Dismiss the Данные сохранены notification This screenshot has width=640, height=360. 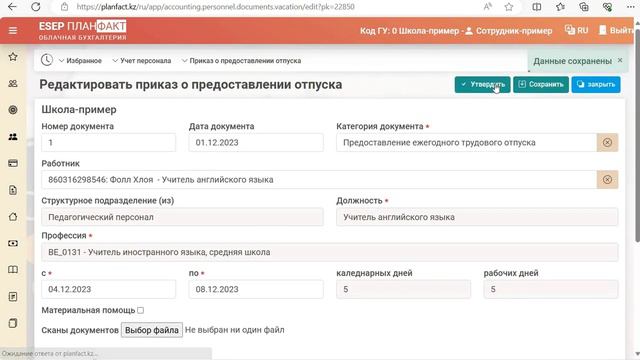[x=620, y=60]
